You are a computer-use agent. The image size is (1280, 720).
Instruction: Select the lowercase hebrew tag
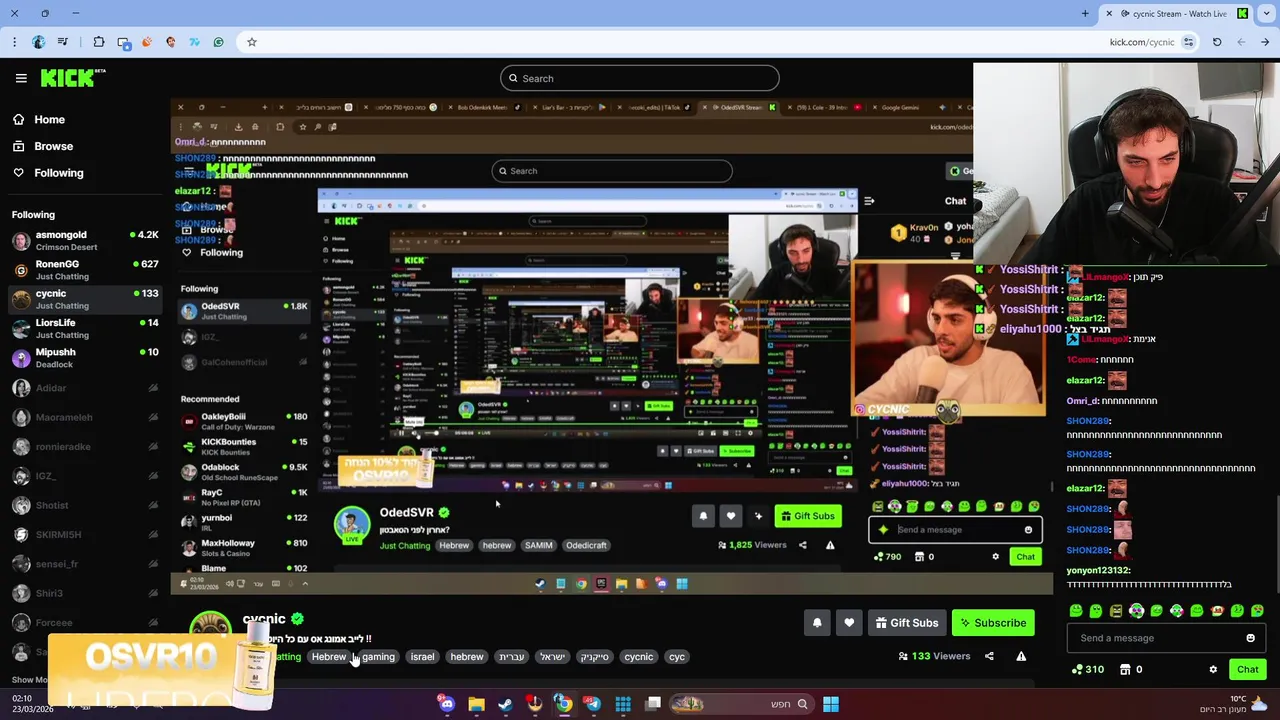click(x=466, y=657)
